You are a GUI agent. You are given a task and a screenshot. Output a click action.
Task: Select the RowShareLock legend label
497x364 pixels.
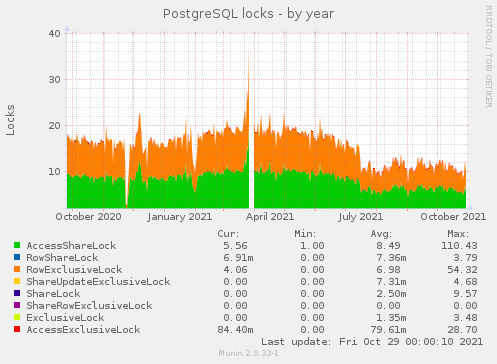(62, 258)
